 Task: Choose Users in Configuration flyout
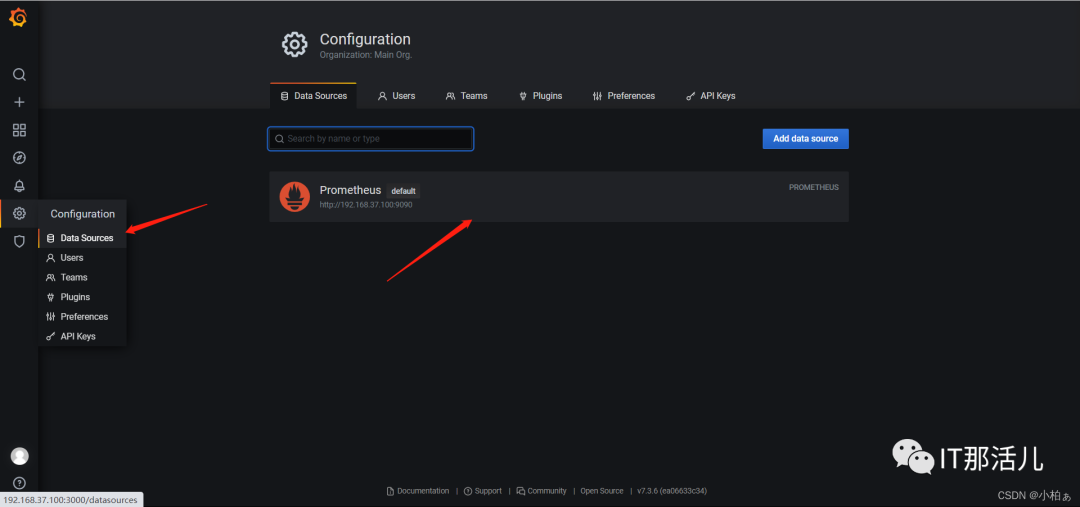click(82, 258)
